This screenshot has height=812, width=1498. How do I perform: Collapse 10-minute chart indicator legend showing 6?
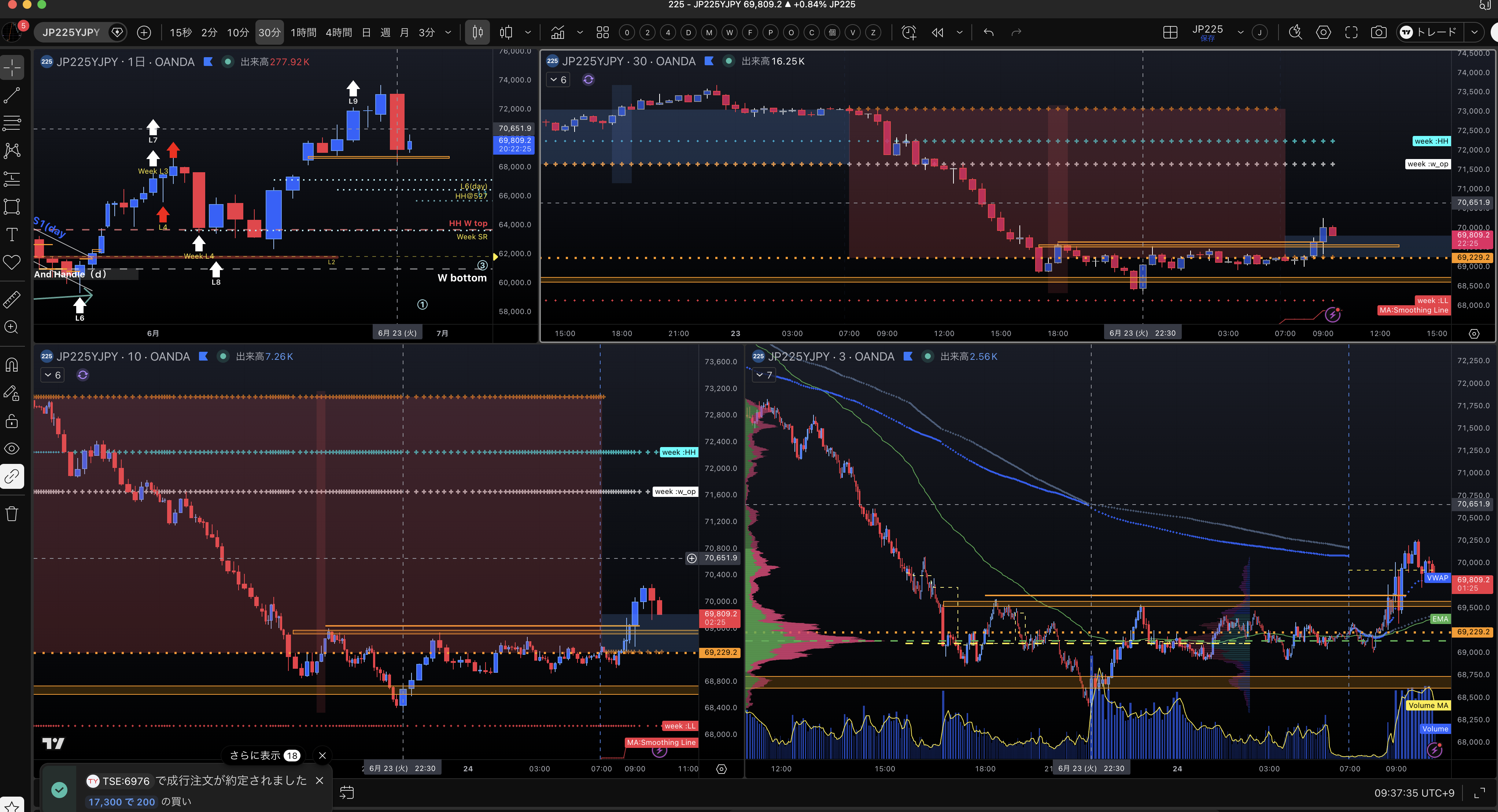[x=52, y=375]
